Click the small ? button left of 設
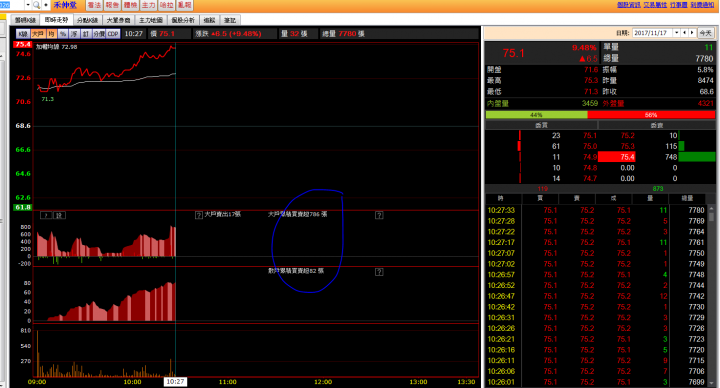 point(46,215)
